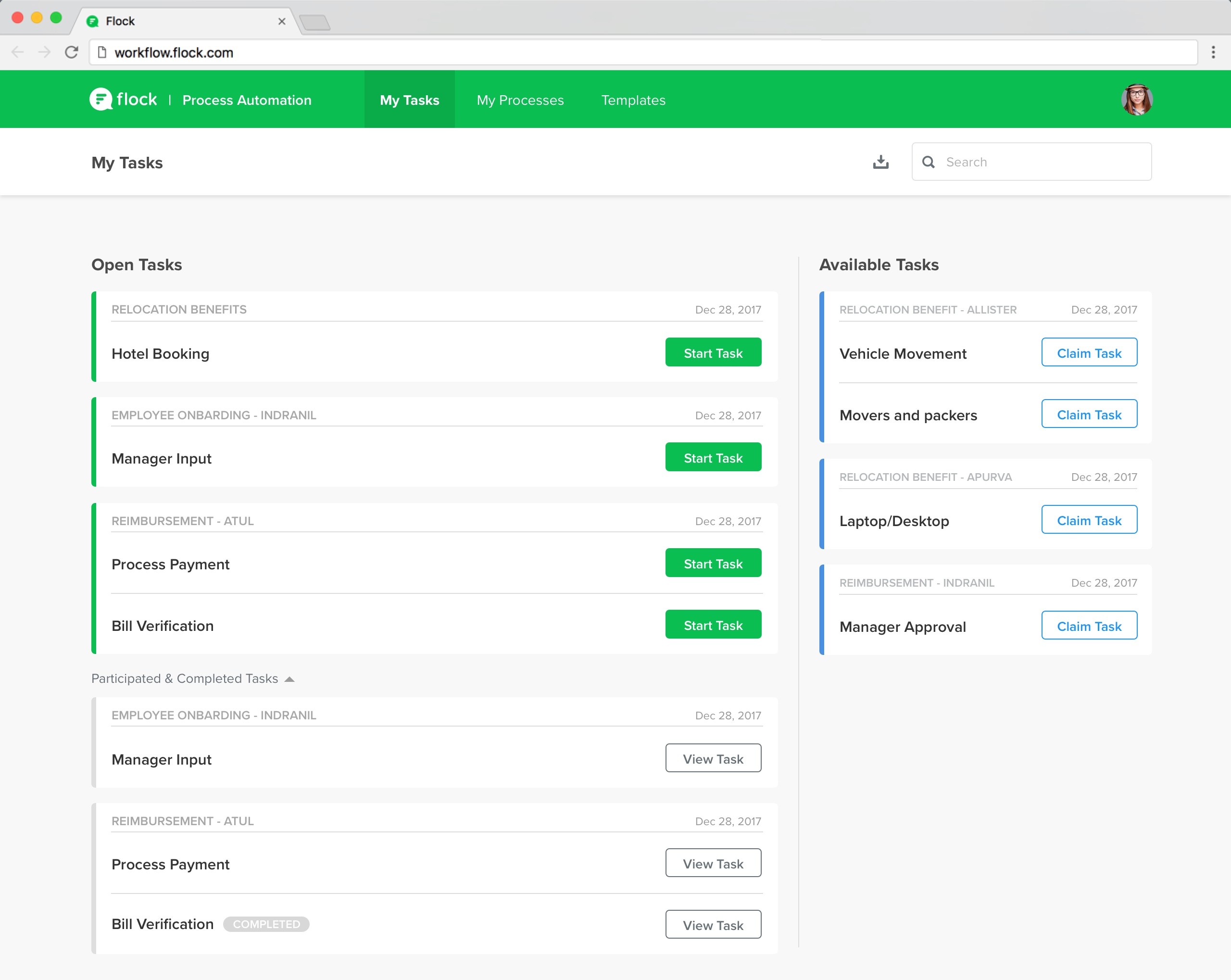Focus the Search input field
Screen dimensions: 1231x980
(x=1031, y=162)
